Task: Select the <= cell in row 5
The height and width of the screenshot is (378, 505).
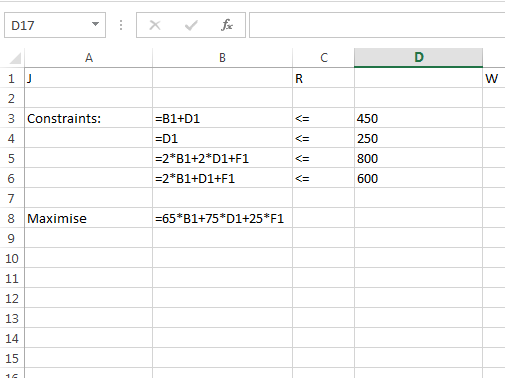Action: pyautogui.click(x=324, y=158)
